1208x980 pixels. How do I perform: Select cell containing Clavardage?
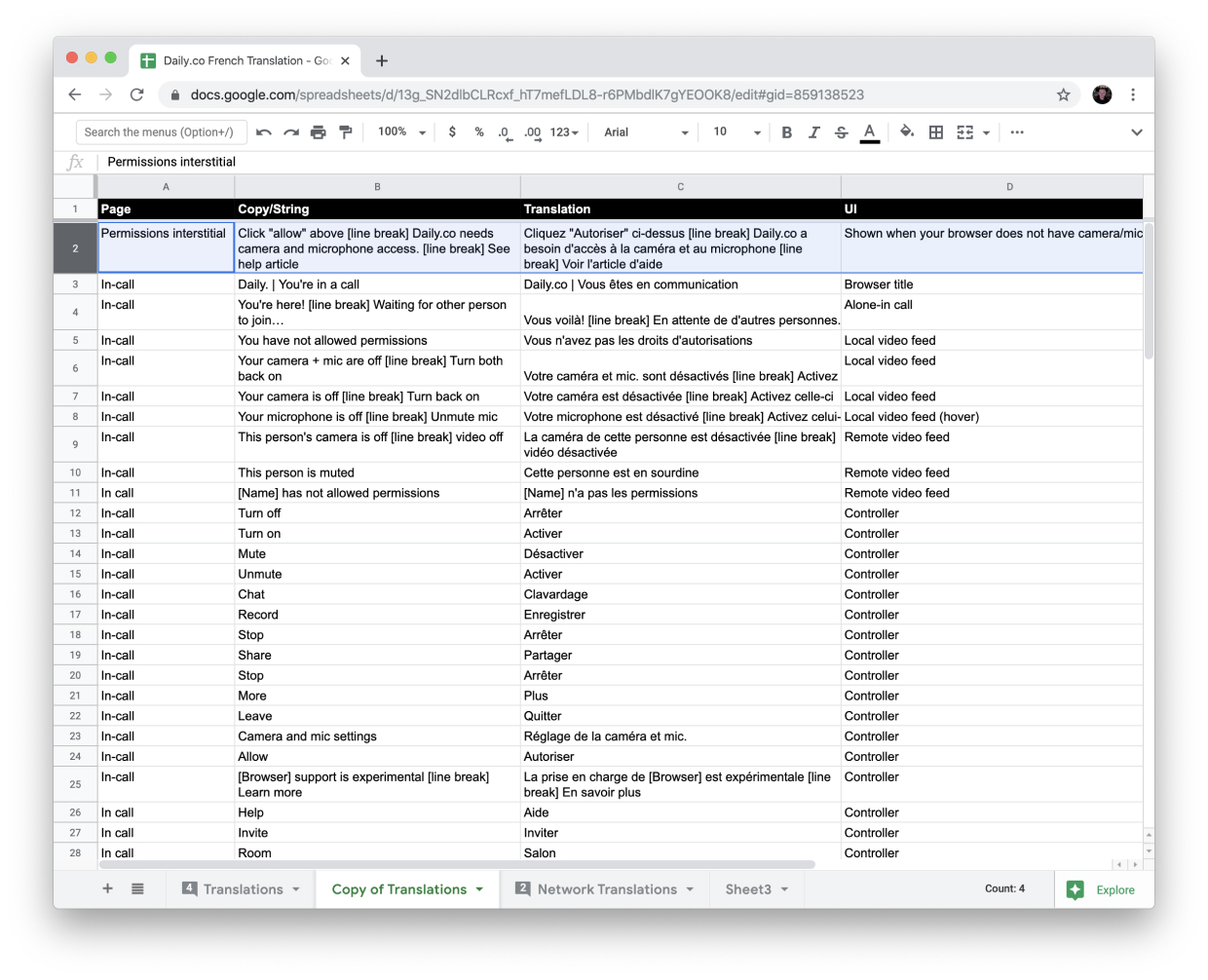click(681, 594)
